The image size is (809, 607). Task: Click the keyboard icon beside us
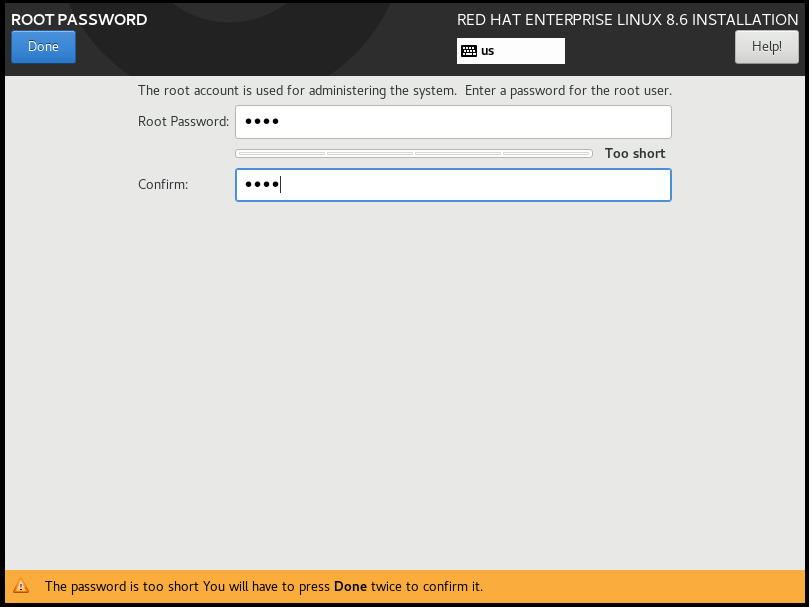(x=469, y=51)
